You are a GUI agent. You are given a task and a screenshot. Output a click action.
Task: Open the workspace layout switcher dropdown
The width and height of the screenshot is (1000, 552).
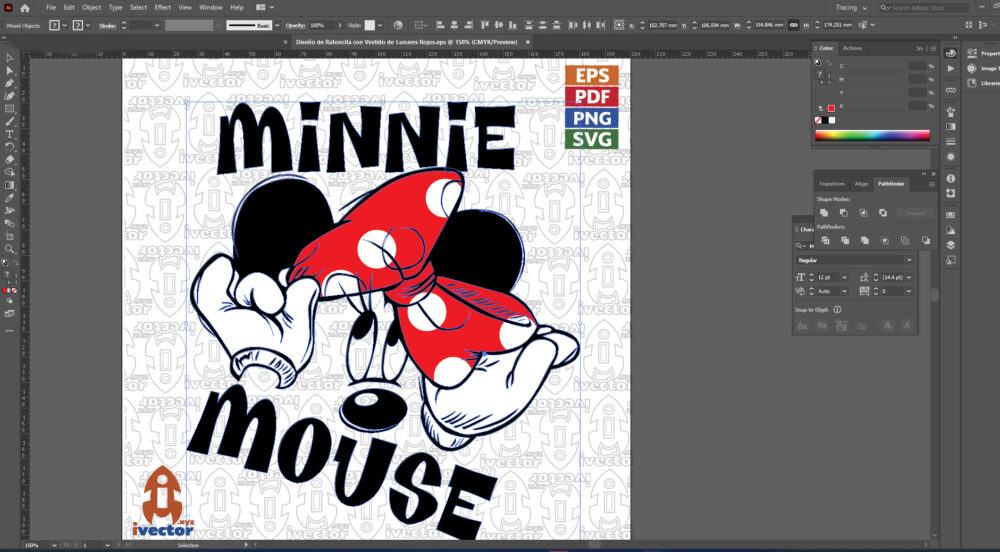265,8
